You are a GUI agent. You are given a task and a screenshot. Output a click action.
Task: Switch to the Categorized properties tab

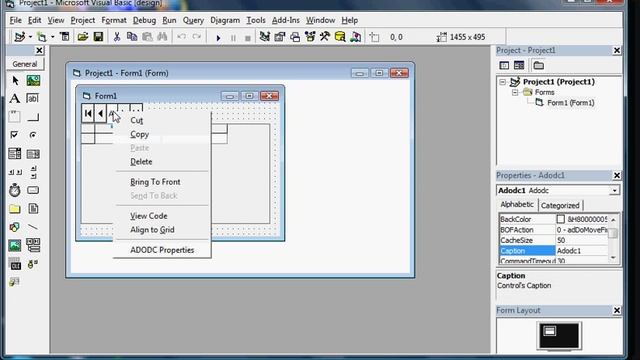(560, 205)
